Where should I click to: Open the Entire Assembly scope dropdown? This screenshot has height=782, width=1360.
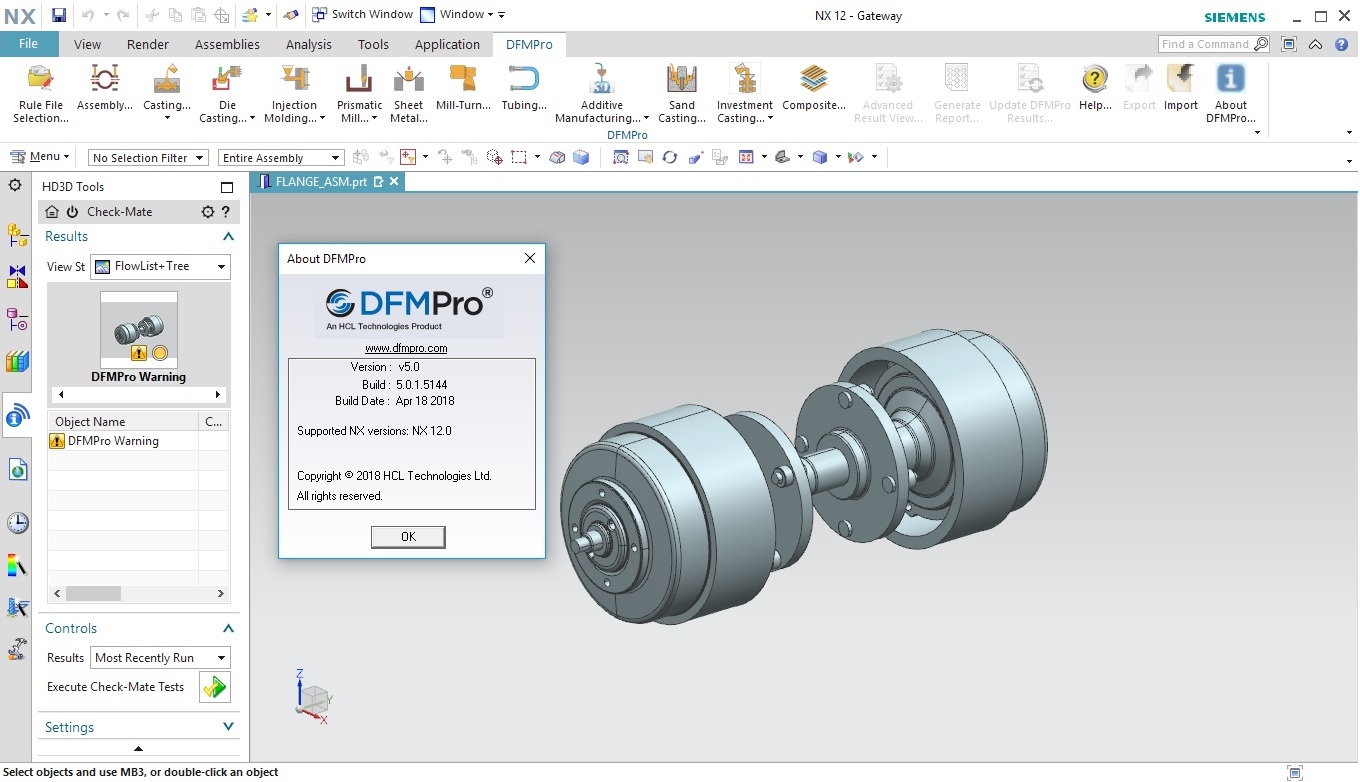pyautogui.click(x=281, y=158)
